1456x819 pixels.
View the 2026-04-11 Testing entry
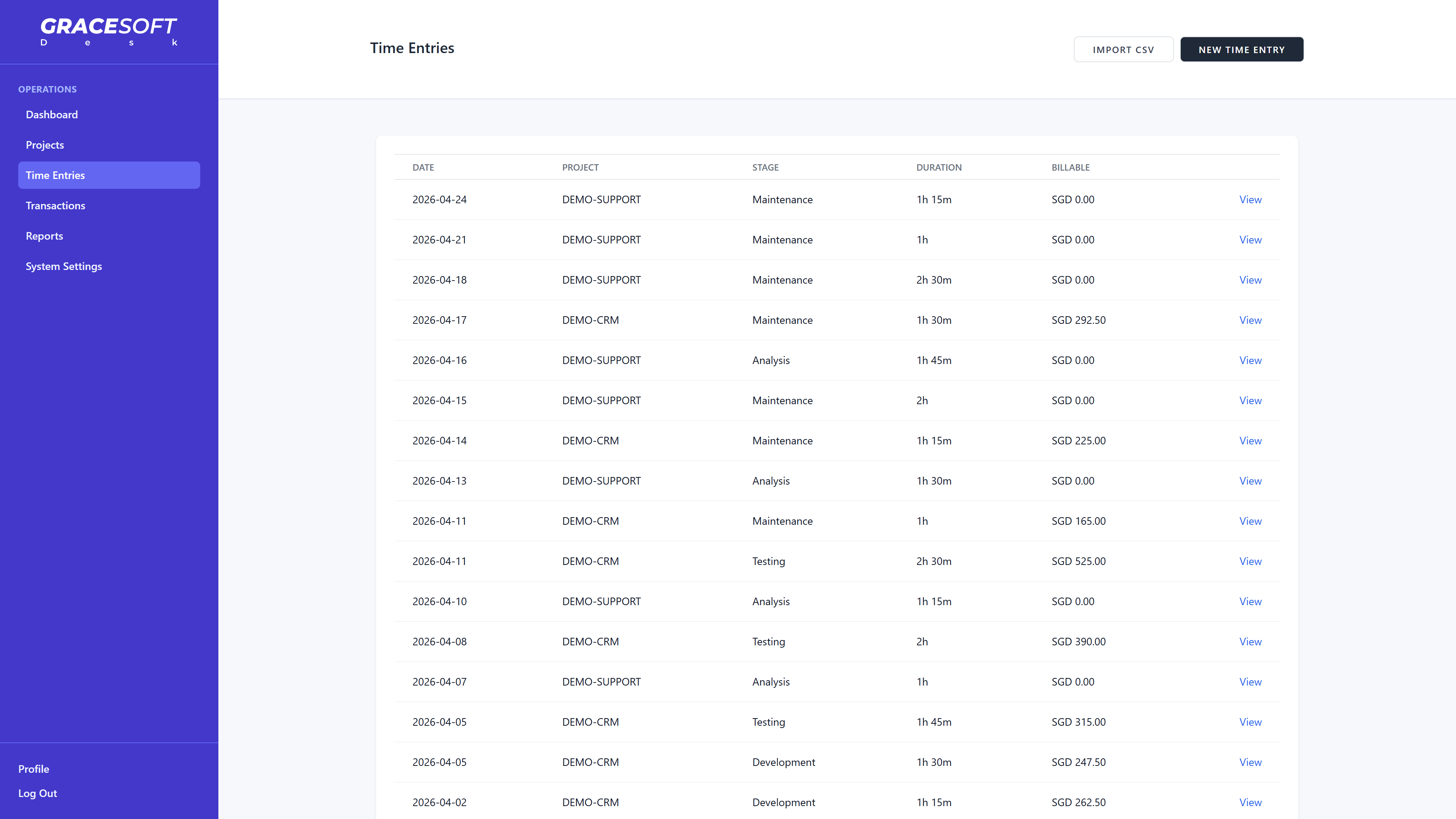[x=1250, y=561]
